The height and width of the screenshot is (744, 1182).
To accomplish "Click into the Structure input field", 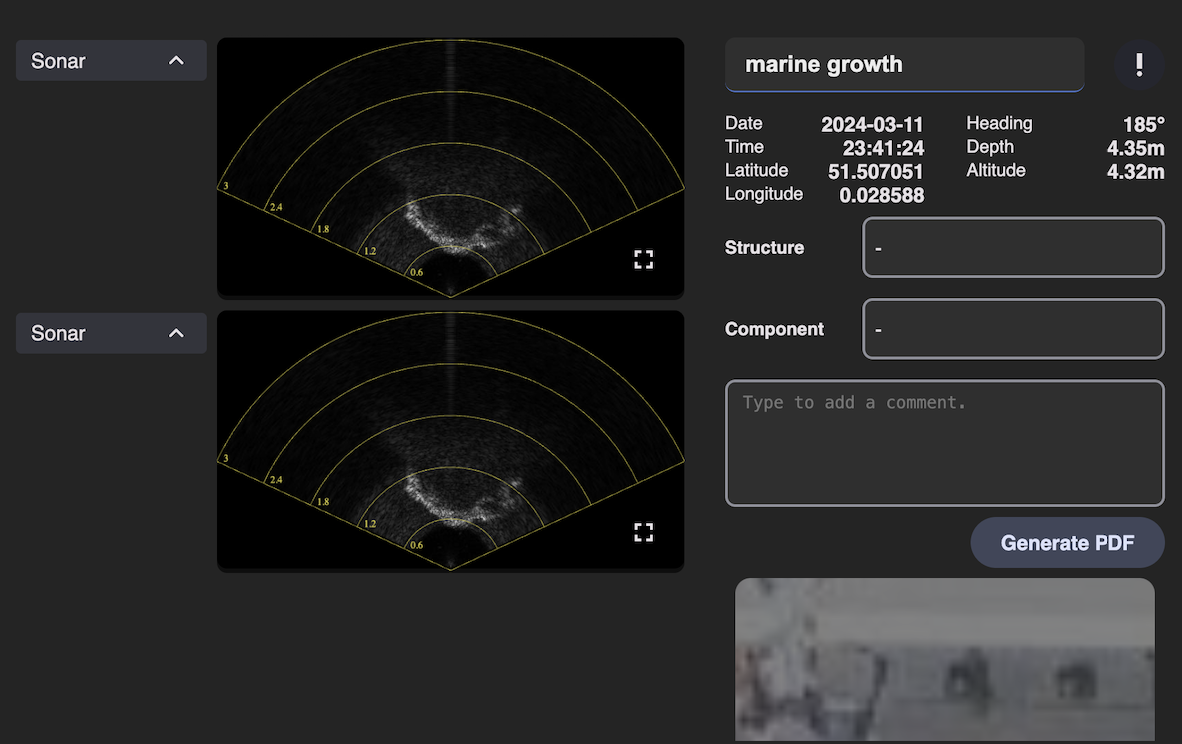I will 1013,247.
